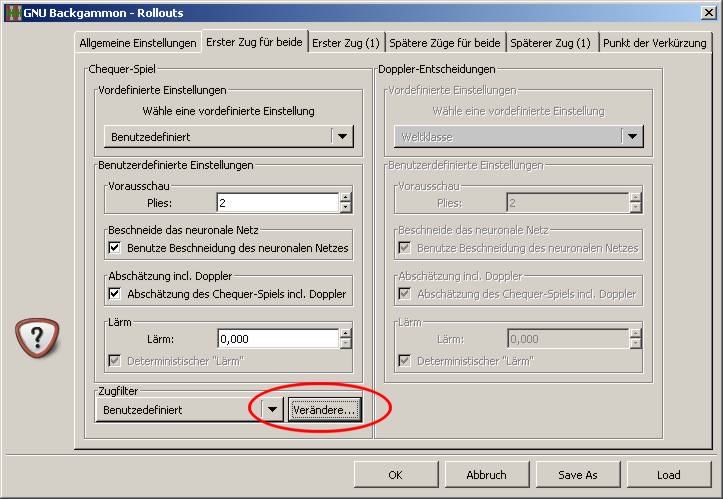Select the Erster Zug für beide tab
The height and width of the screenshot is (499, 723).
pos(254,42)
